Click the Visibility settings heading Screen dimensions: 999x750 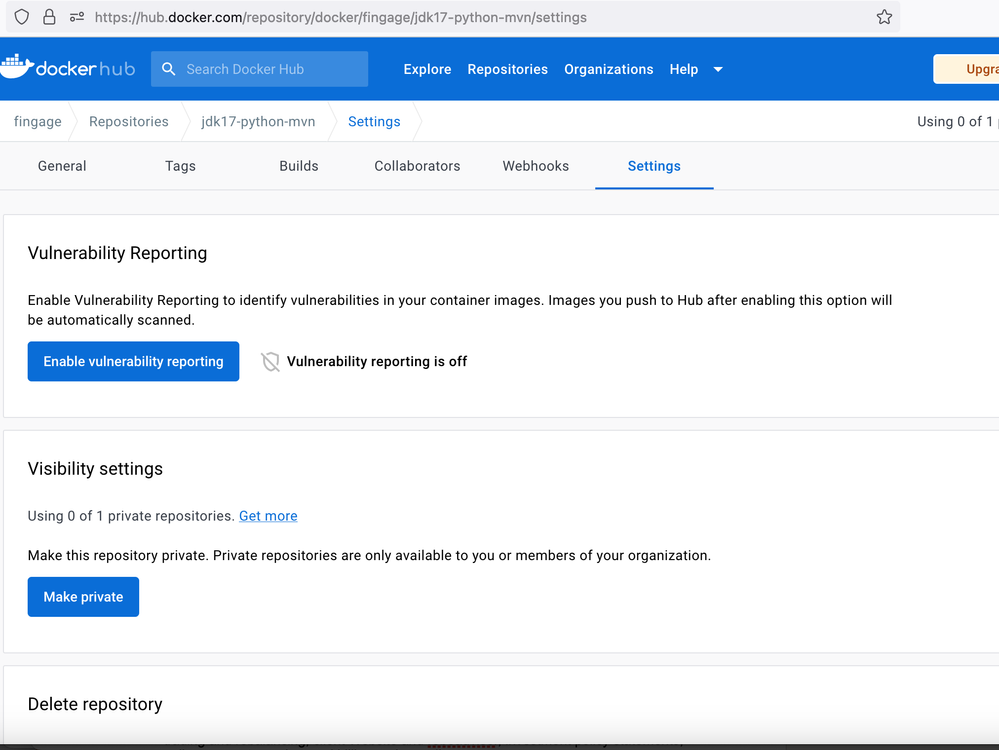95,468
